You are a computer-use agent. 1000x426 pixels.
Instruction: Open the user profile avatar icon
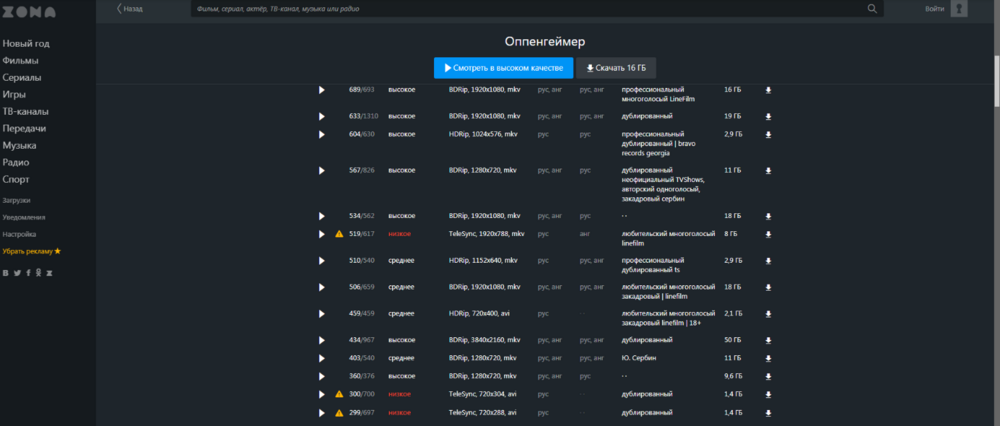click(x=959, y=8)
